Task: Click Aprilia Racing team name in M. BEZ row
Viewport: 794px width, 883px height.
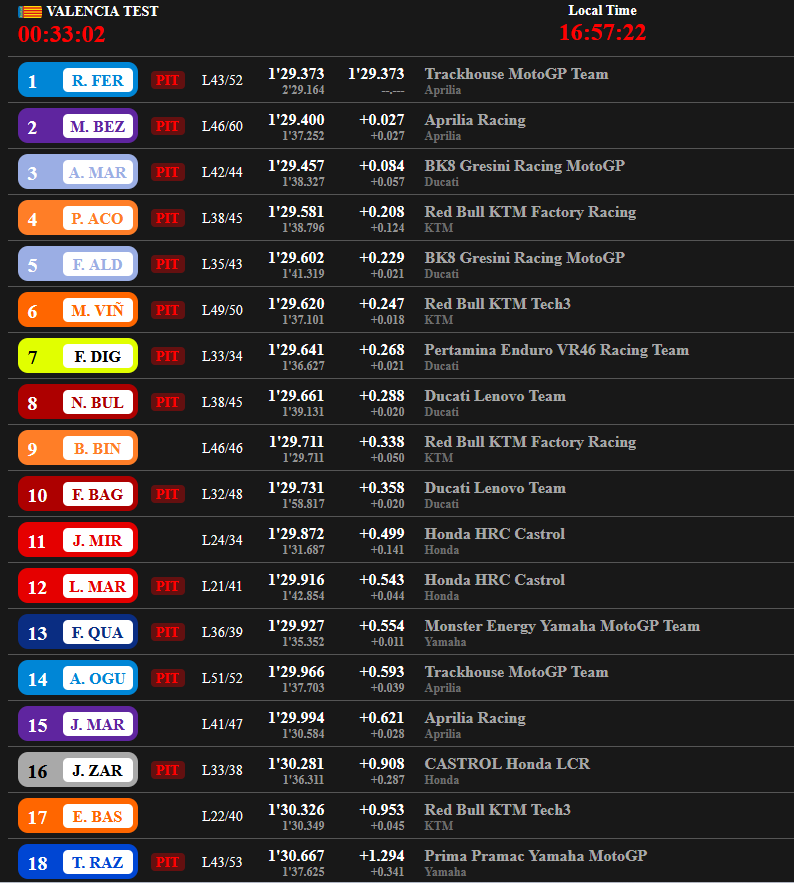Action: (x=475, y=120)
